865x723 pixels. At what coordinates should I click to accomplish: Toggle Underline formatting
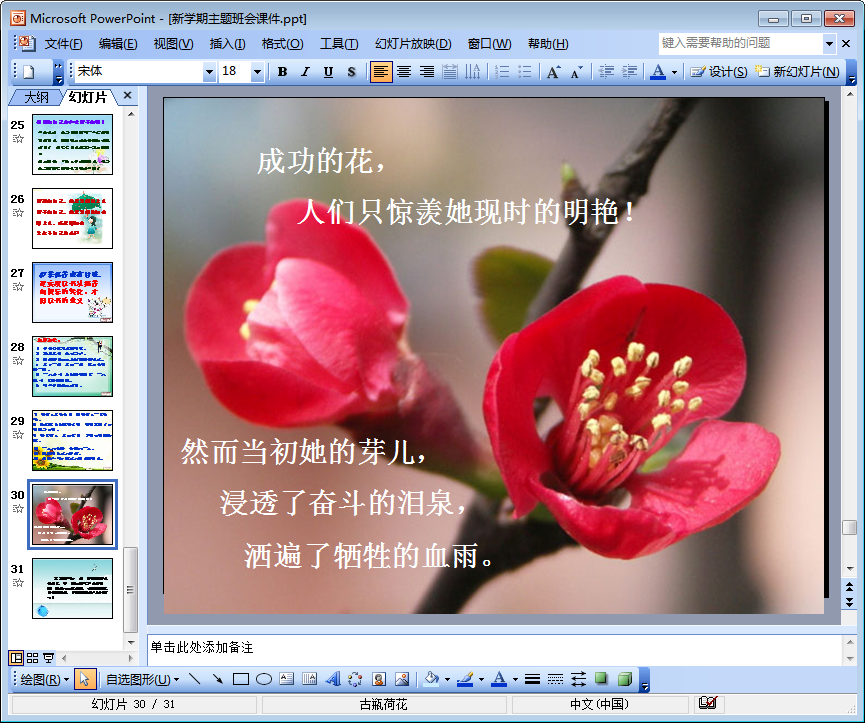328,72
